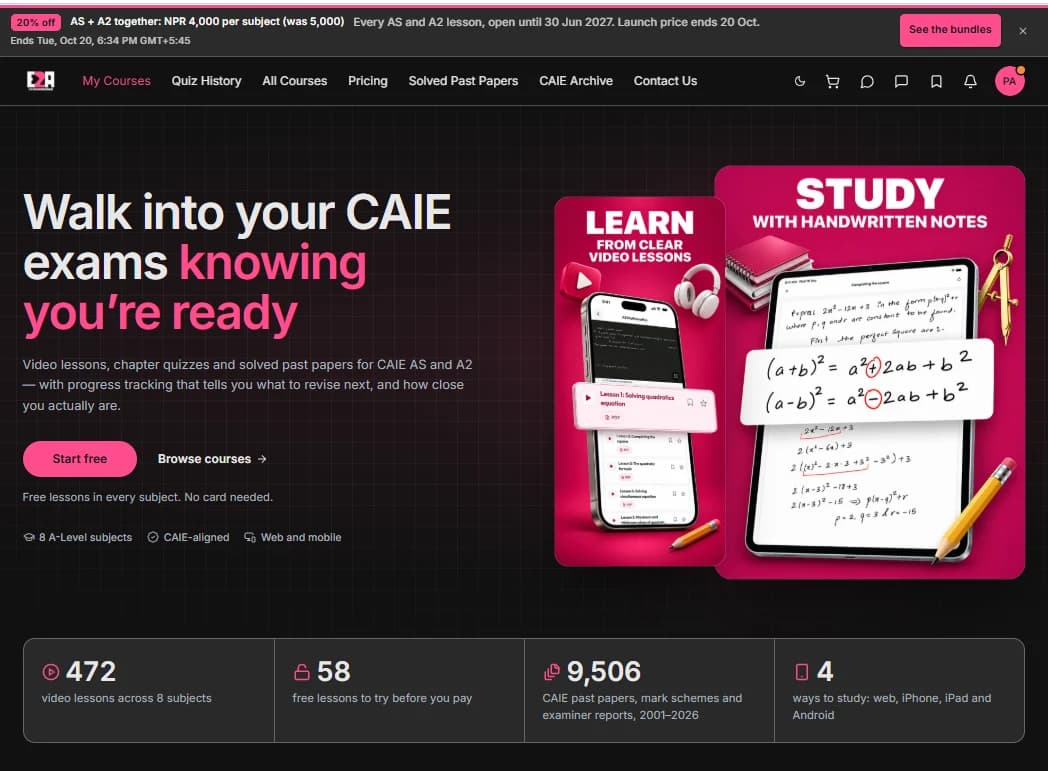Click the Learn from clear video lessons card
The width and height of the screenshot is (1048, 771).
pos(640,381)
